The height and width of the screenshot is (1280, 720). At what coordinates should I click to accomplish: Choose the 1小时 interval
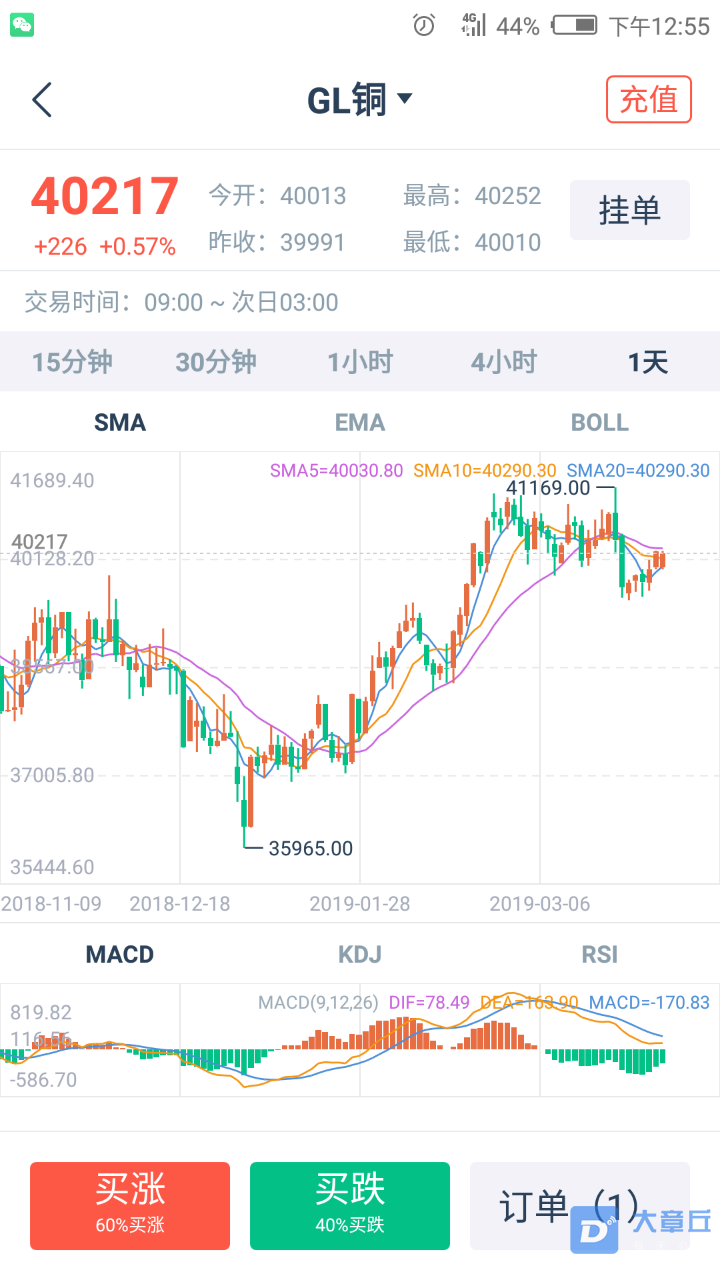coord(360,362)
